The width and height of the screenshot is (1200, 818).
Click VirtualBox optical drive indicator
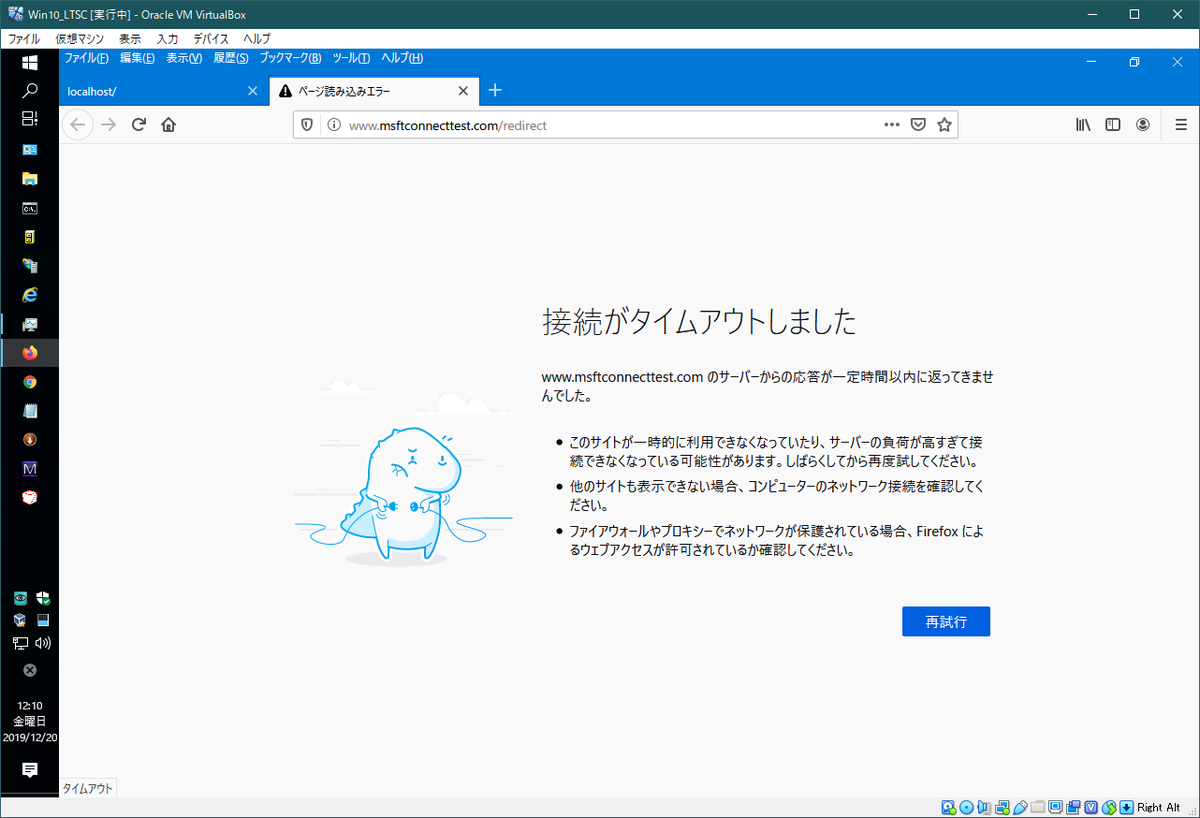[x=966, y=807]
